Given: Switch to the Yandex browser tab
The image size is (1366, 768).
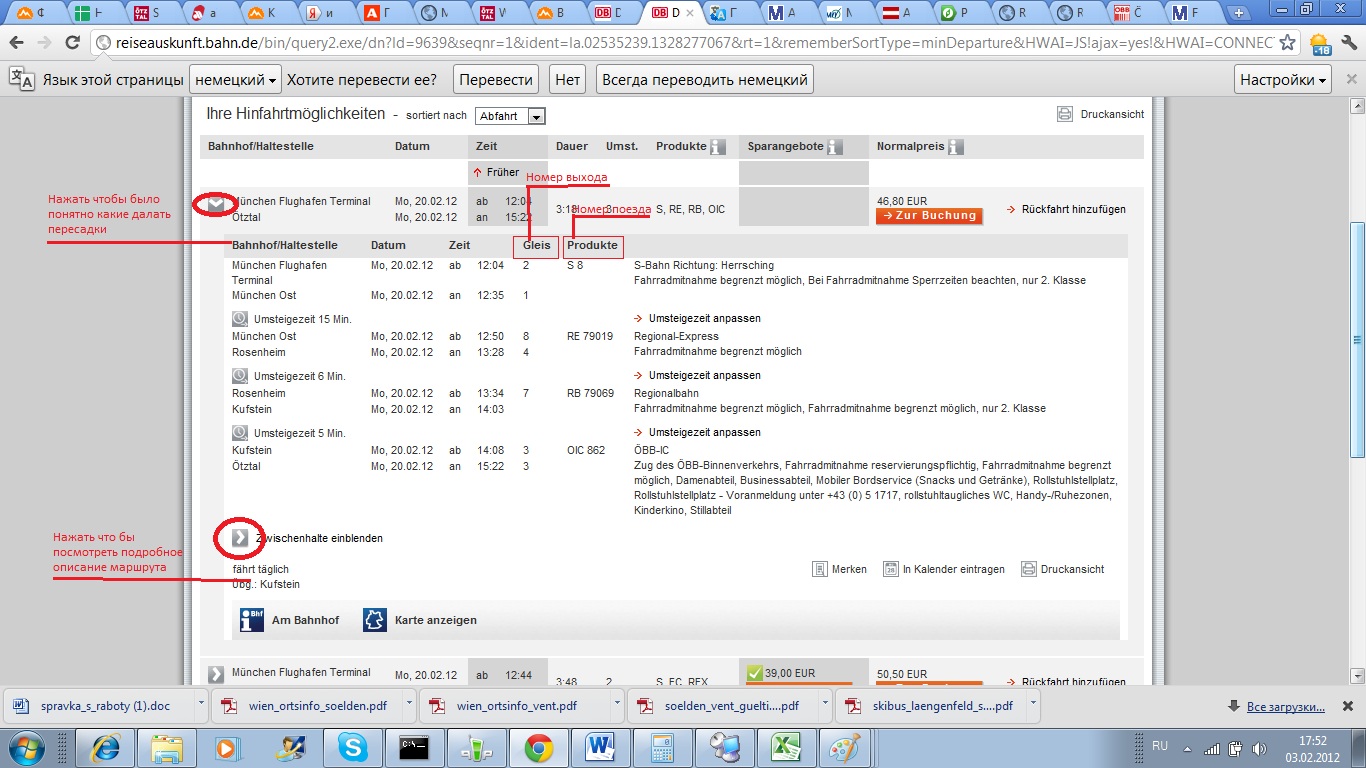Looking at the screenshot, I should tap(329, 13).
